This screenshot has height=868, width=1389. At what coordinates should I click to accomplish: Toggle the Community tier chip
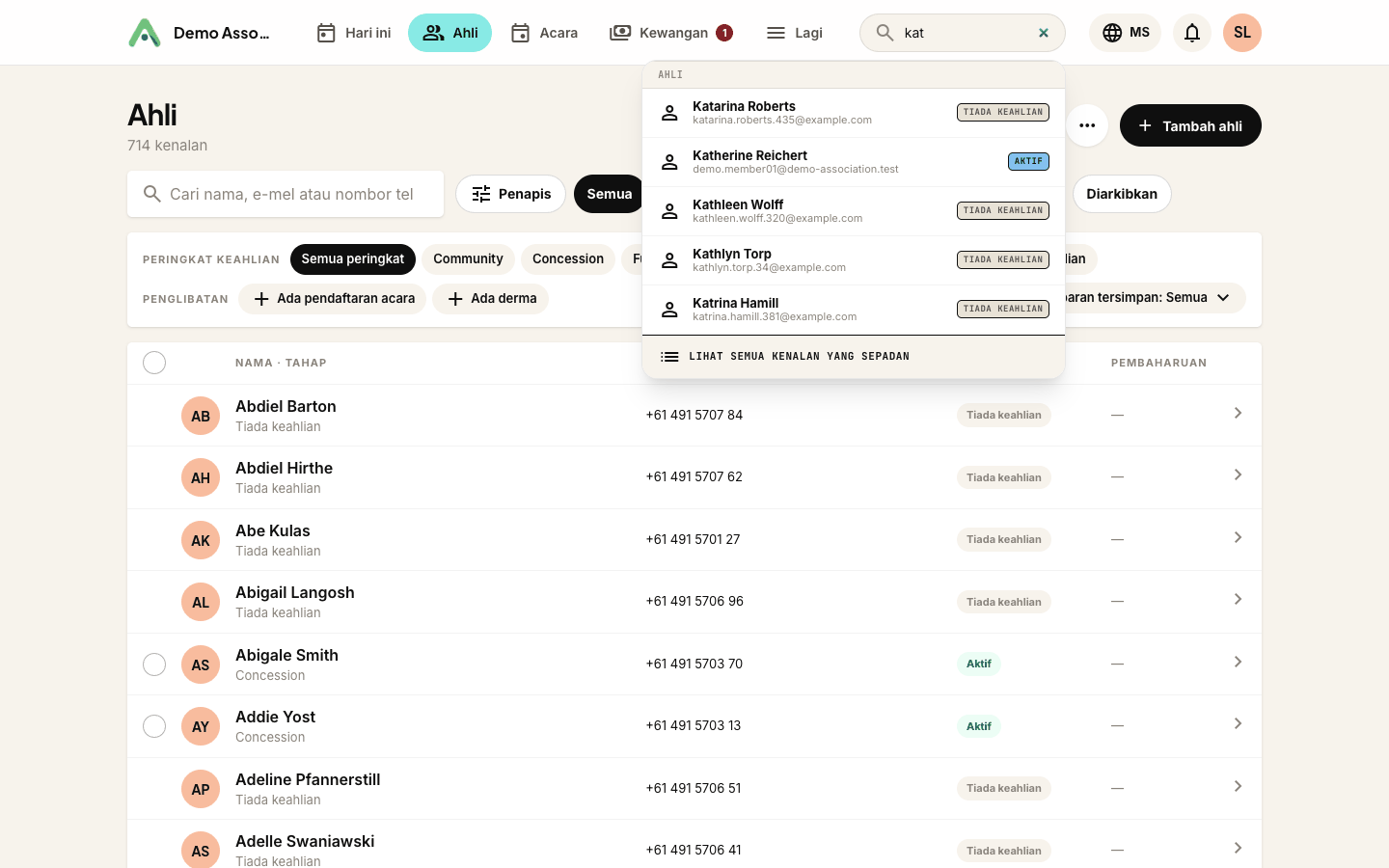click(x=468, y=259)
